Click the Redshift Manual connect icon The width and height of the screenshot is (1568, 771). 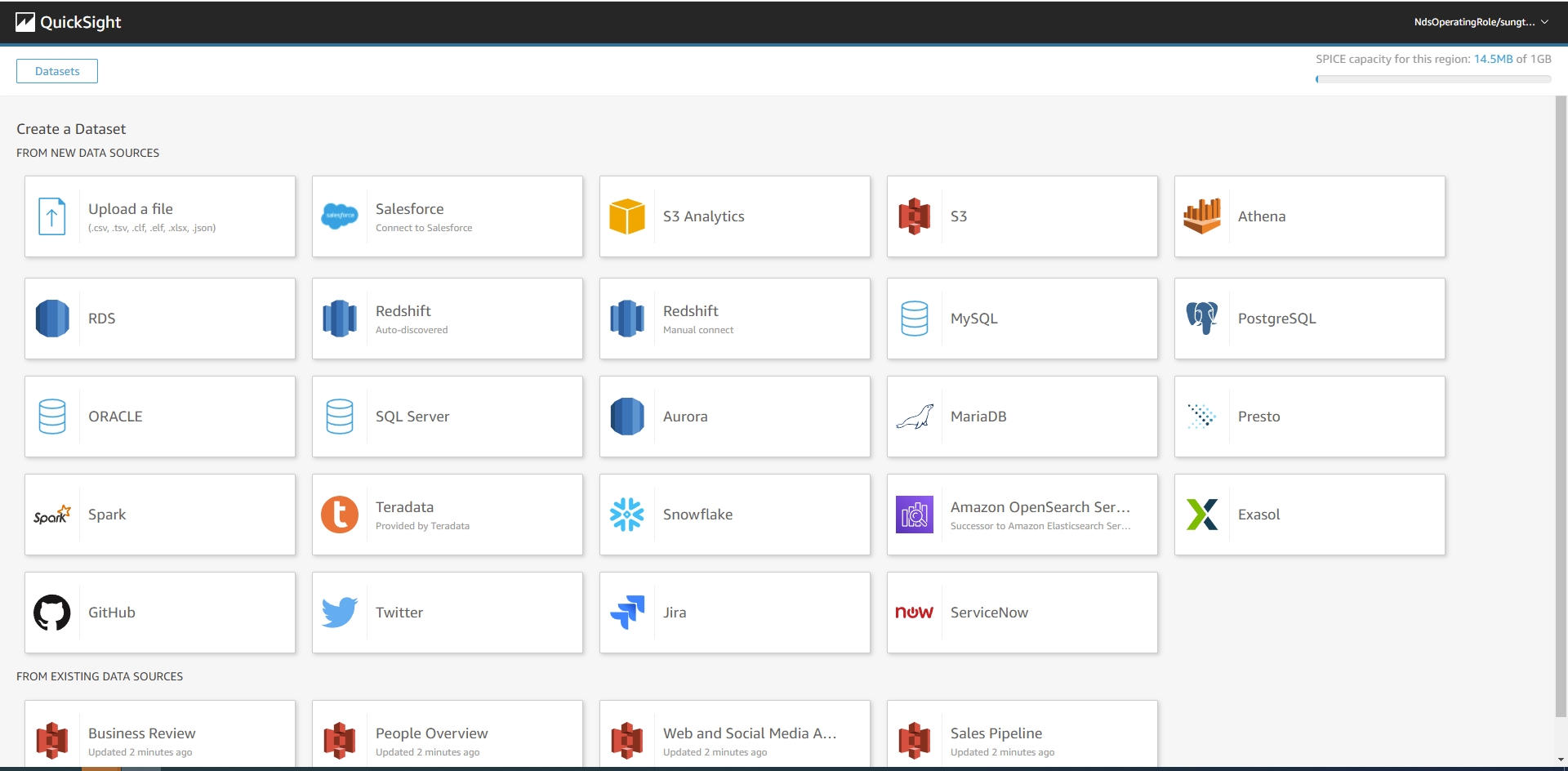click(x=627, y=319)
